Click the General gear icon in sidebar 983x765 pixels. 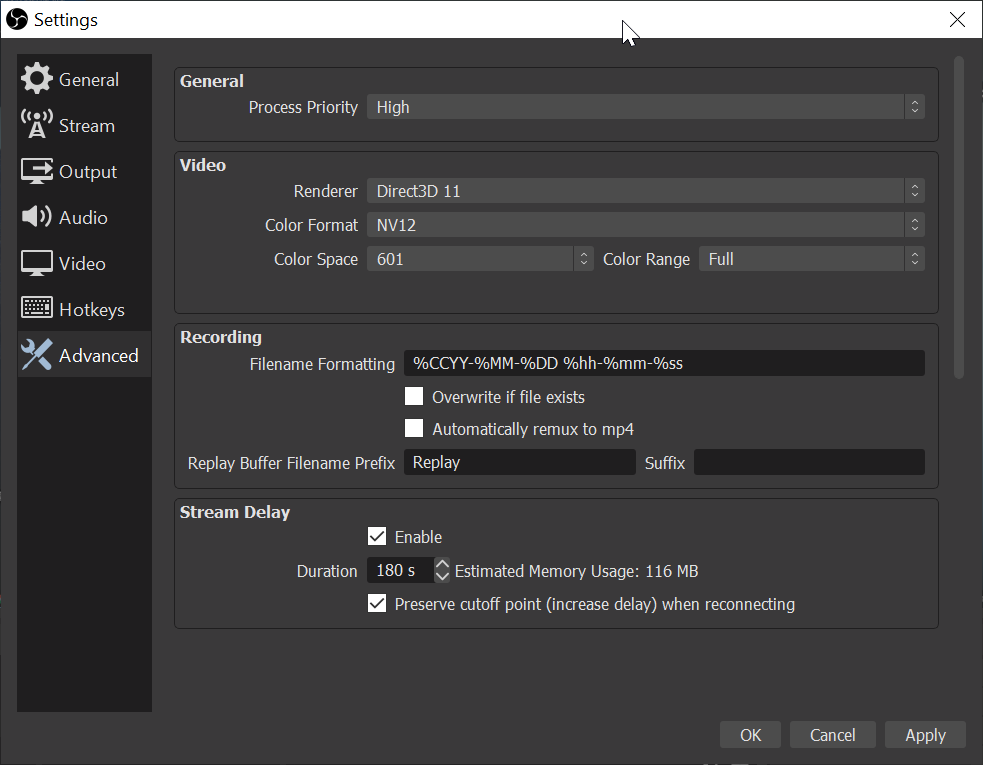click(37, 80)
